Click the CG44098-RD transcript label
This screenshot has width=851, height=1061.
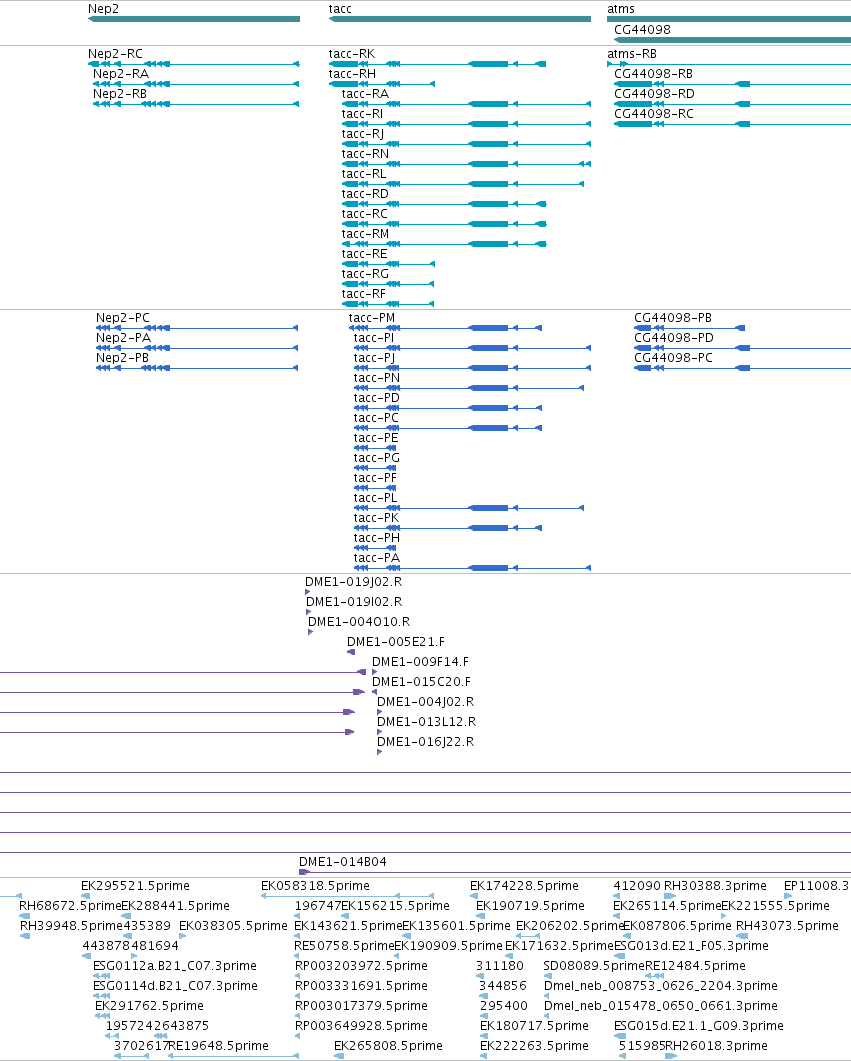654,93
